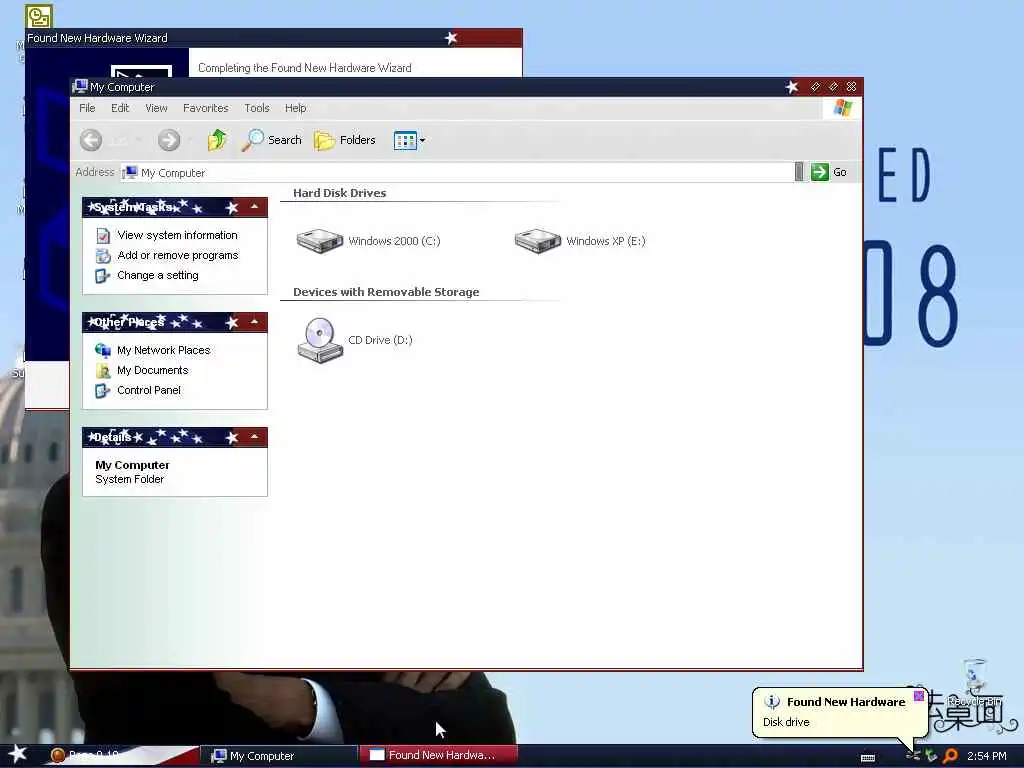Click the hardware device tray icon

pos(914,756)
